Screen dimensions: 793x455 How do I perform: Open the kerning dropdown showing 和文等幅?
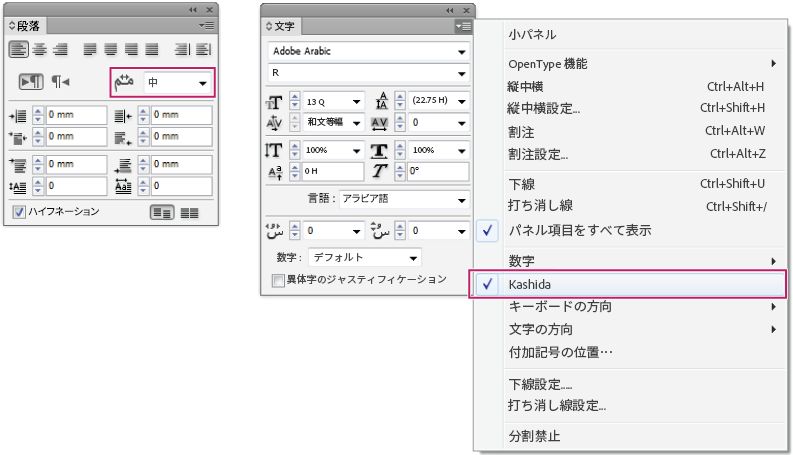point(334,122)
